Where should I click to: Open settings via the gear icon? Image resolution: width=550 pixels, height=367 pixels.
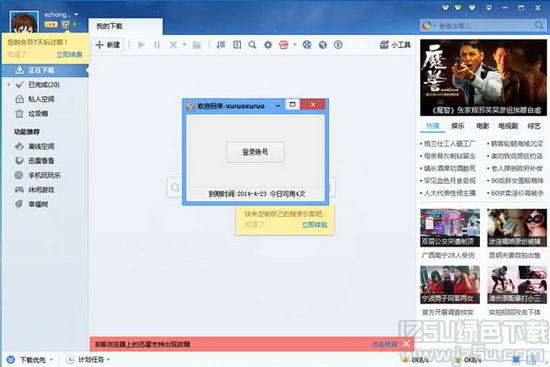(x=268, y=45)
